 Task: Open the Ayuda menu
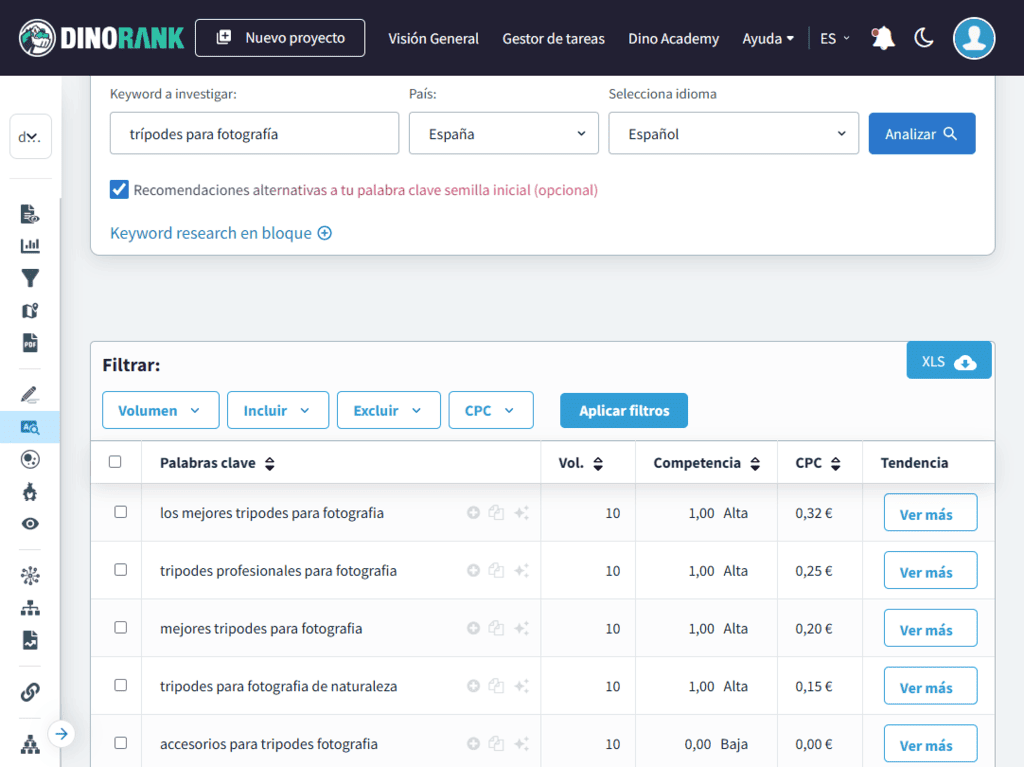[766, 38]
